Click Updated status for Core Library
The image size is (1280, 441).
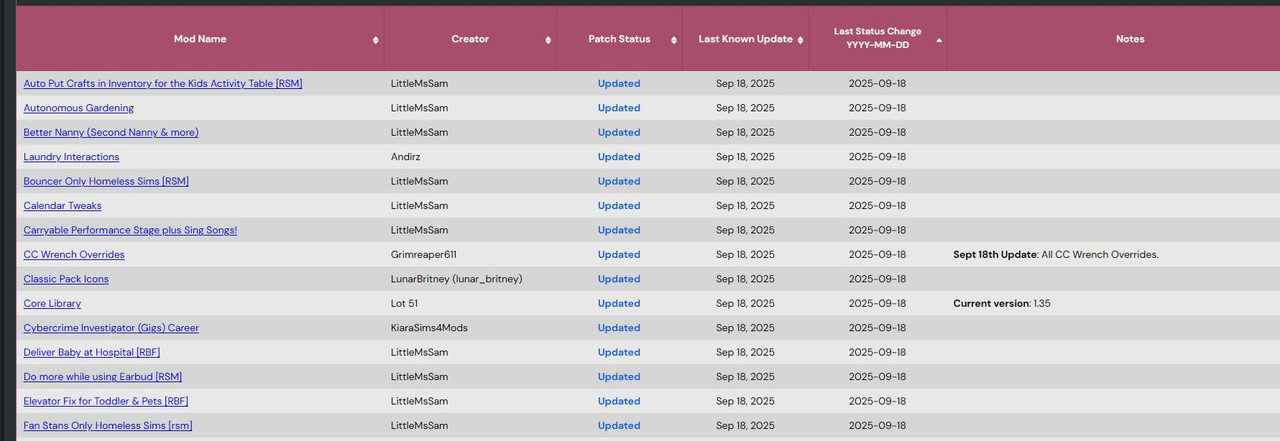pos(619,303)
